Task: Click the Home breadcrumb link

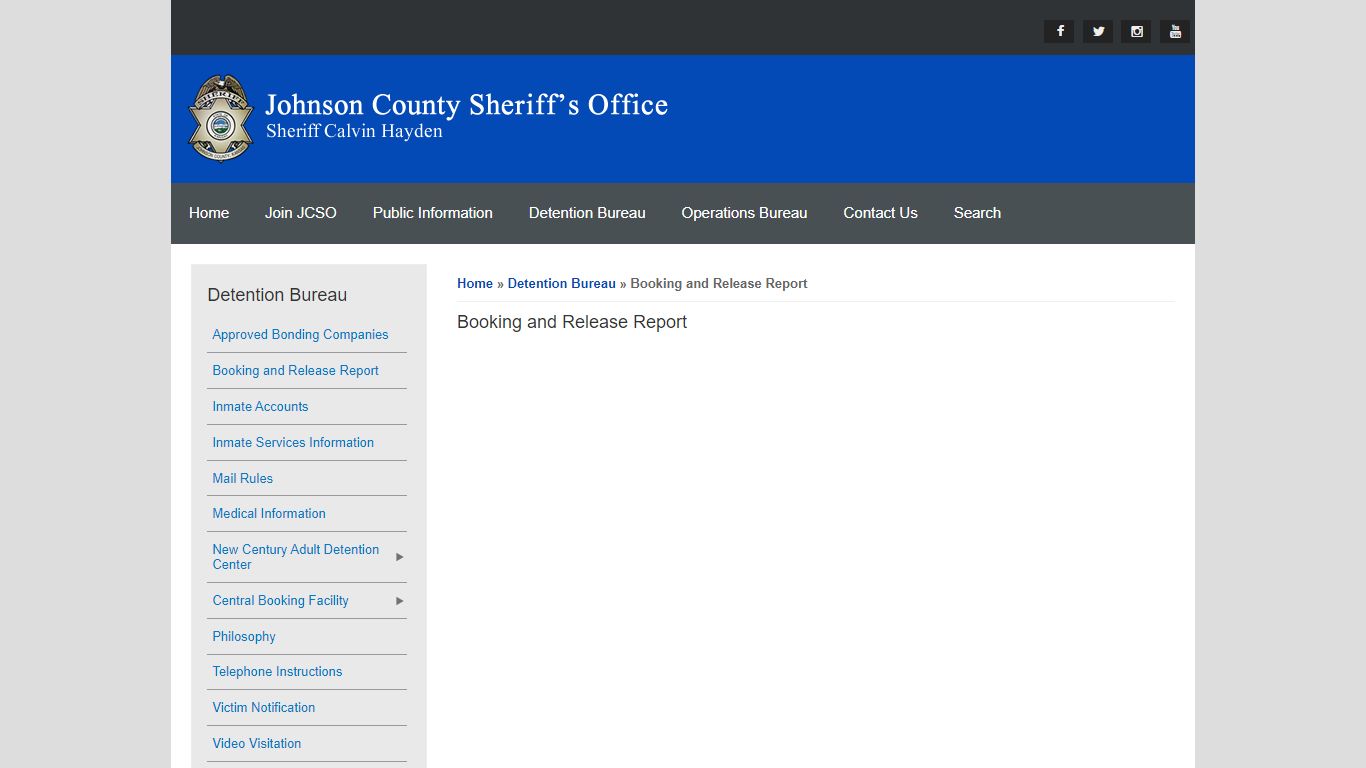Action: coord(475,284)
